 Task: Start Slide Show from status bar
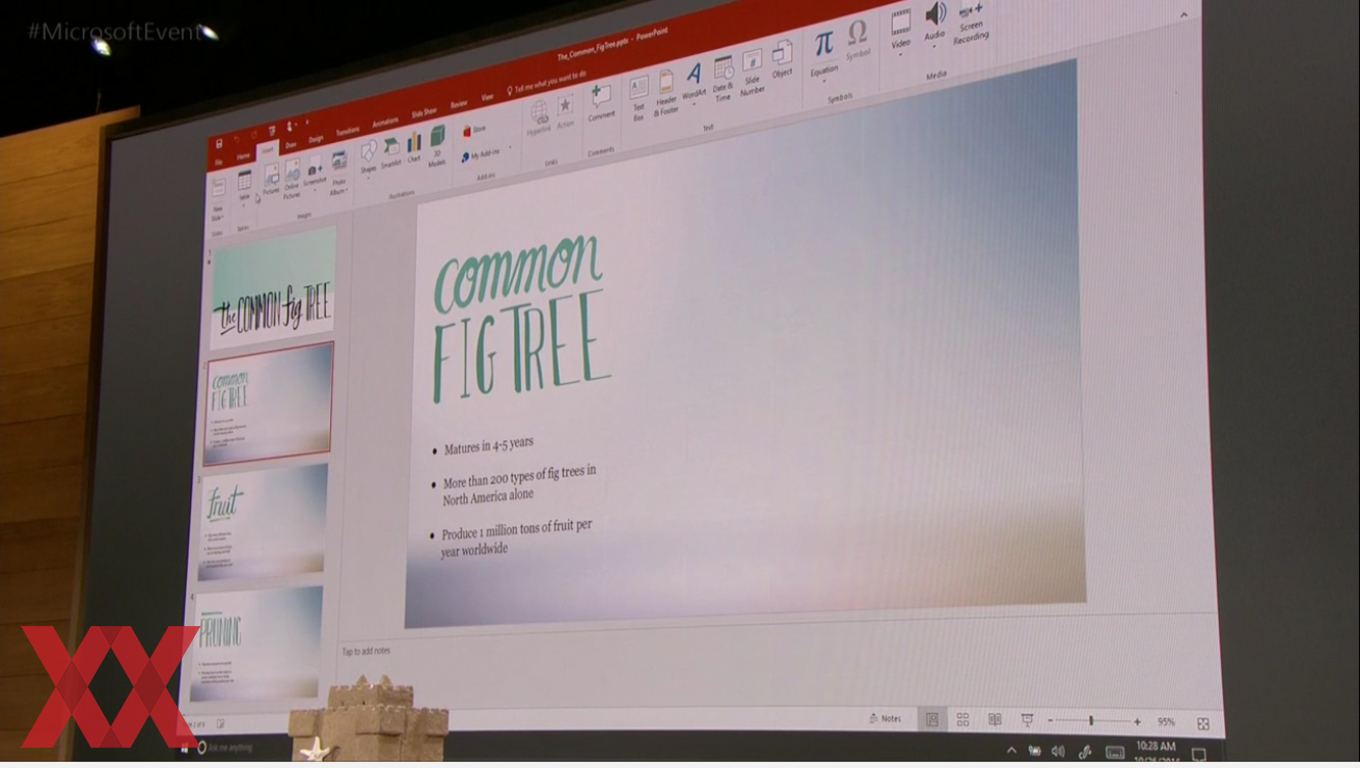coord(1027,720)
